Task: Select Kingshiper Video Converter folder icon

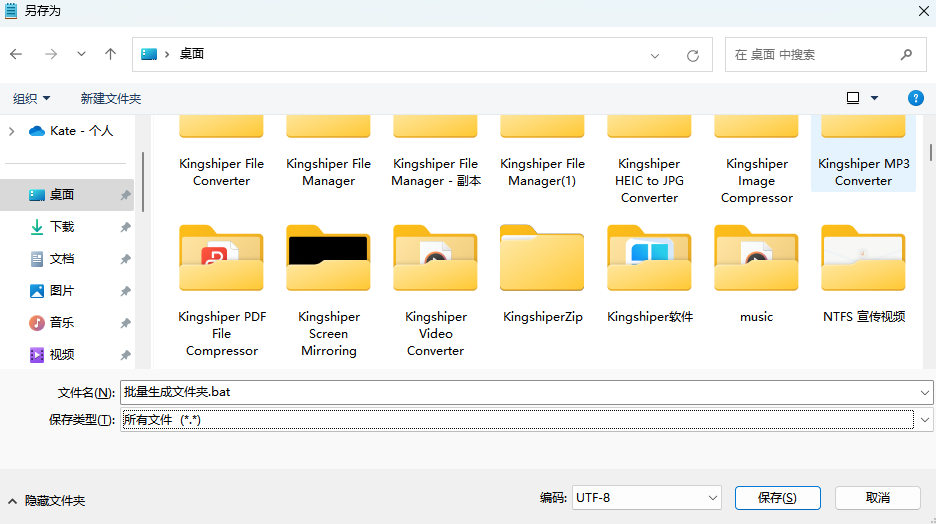Action: coord(435,258)
